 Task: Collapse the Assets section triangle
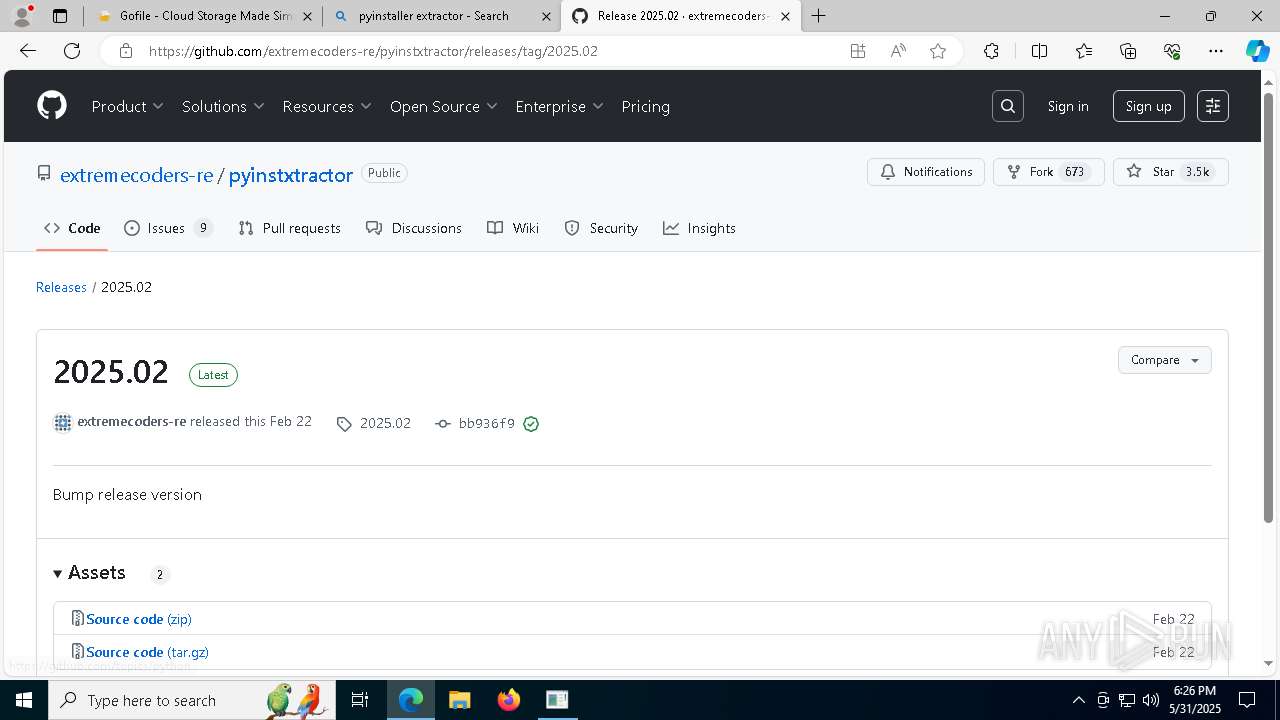coord(58,573)
